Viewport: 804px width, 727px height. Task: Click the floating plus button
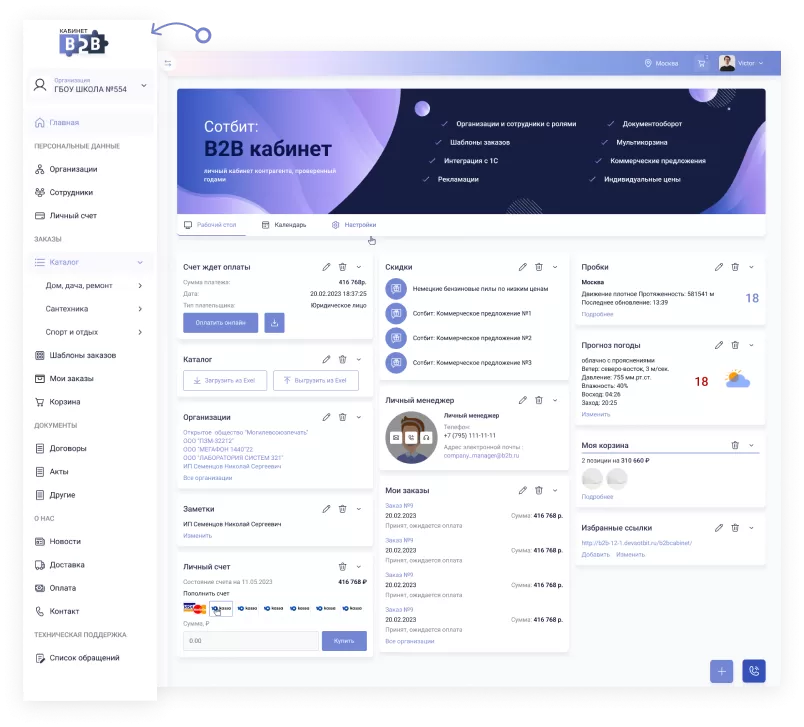(x=721, y=671)
